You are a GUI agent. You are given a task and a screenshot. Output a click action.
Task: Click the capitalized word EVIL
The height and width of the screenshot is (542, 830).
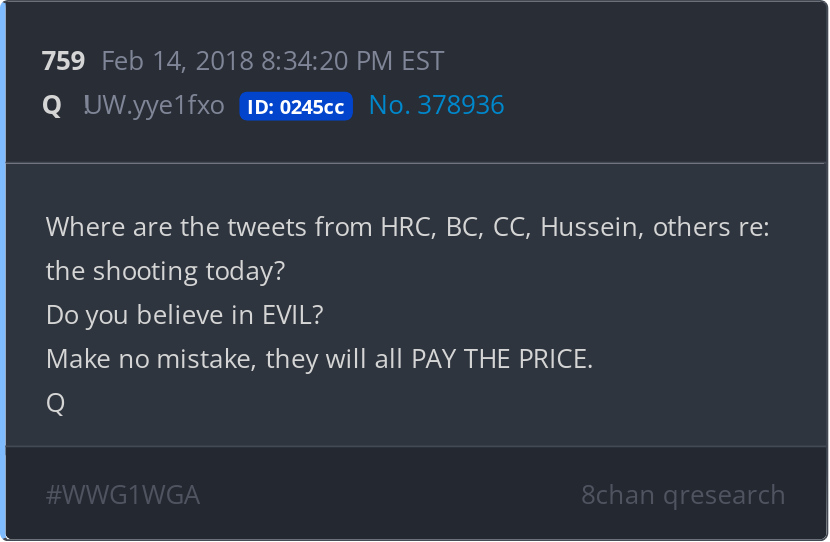pos(288,315)
